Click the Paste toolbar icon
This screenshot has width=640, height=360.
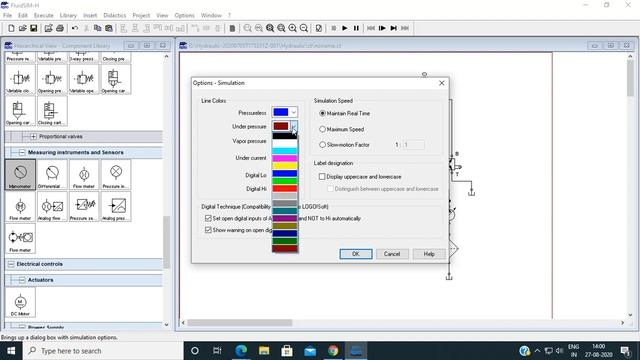tap(109, 28)
